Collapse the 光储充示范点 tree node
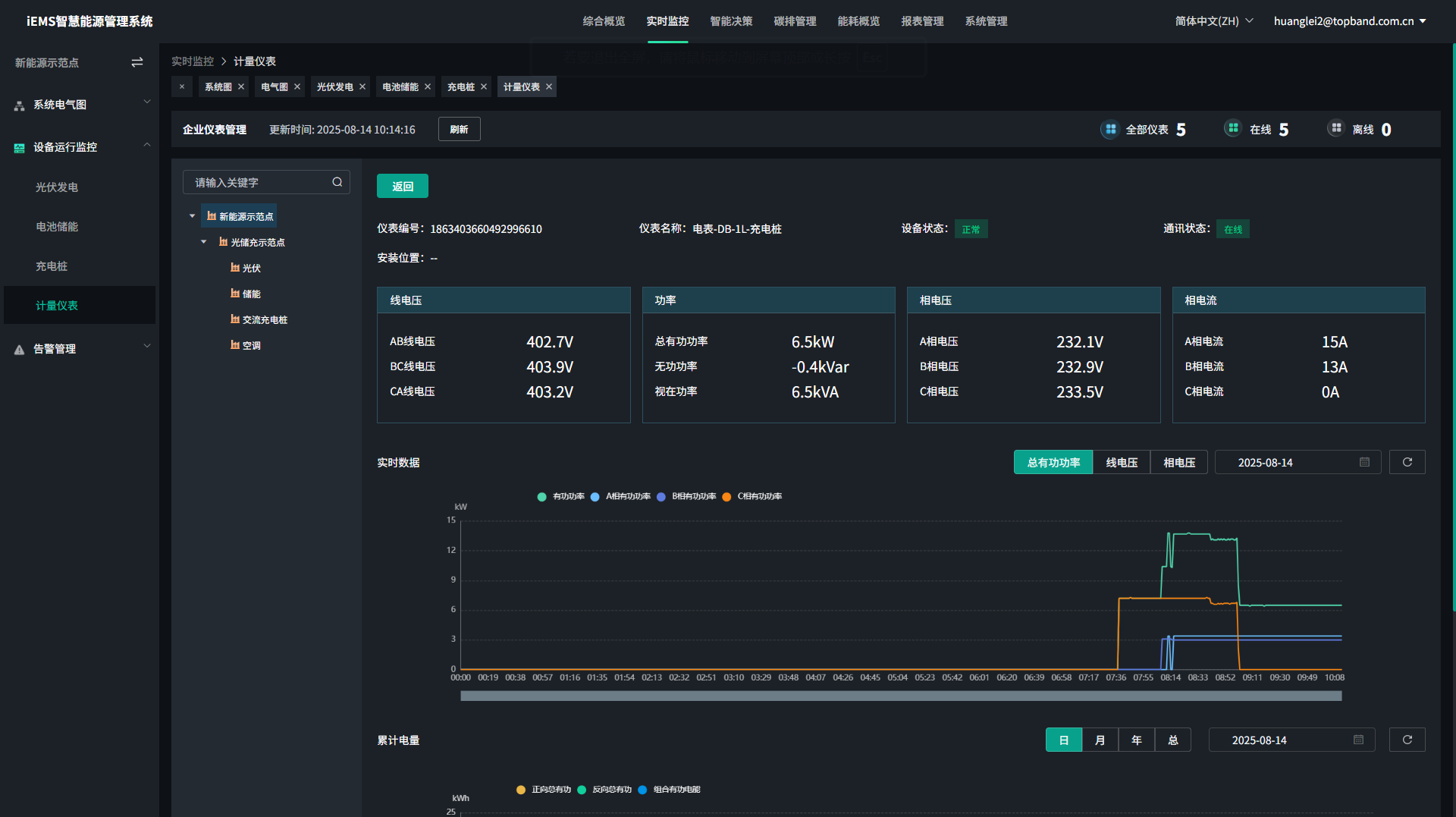The image size is (1456, 817). click(x=203, y=241)
